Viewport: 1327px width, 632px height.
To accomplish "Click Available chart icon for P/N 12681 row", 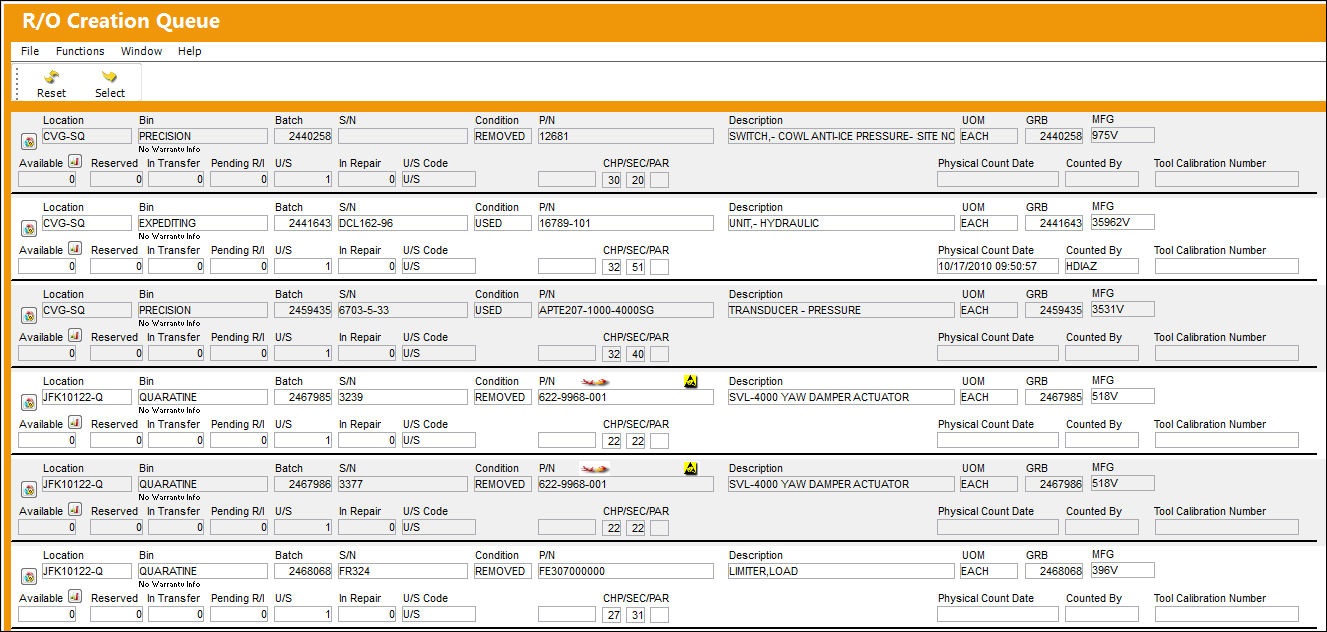I will pyautogui.click(x=75, y=162).
